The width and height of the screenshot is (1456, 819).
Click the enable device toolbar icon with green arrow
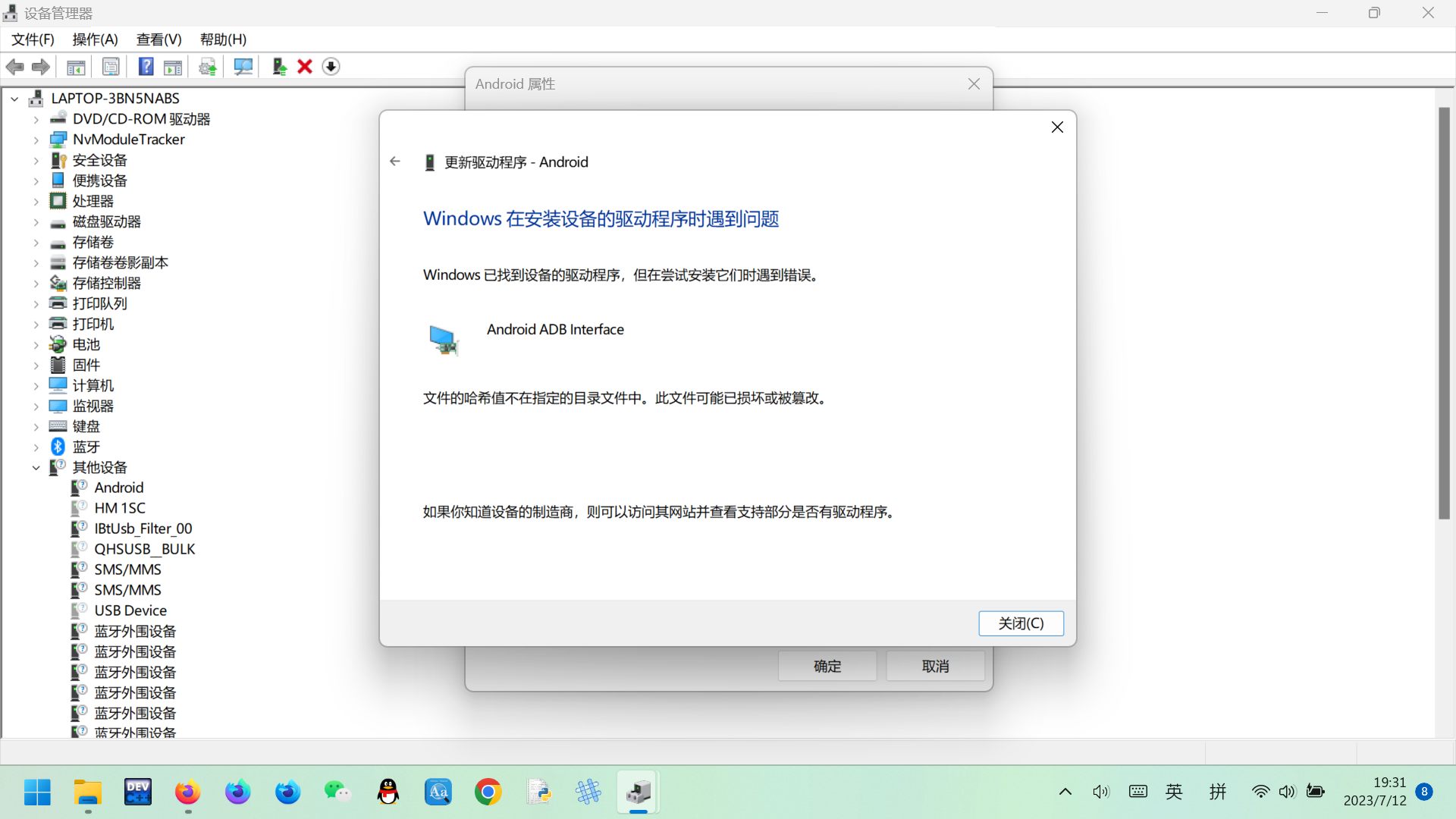tap(279, 67)
